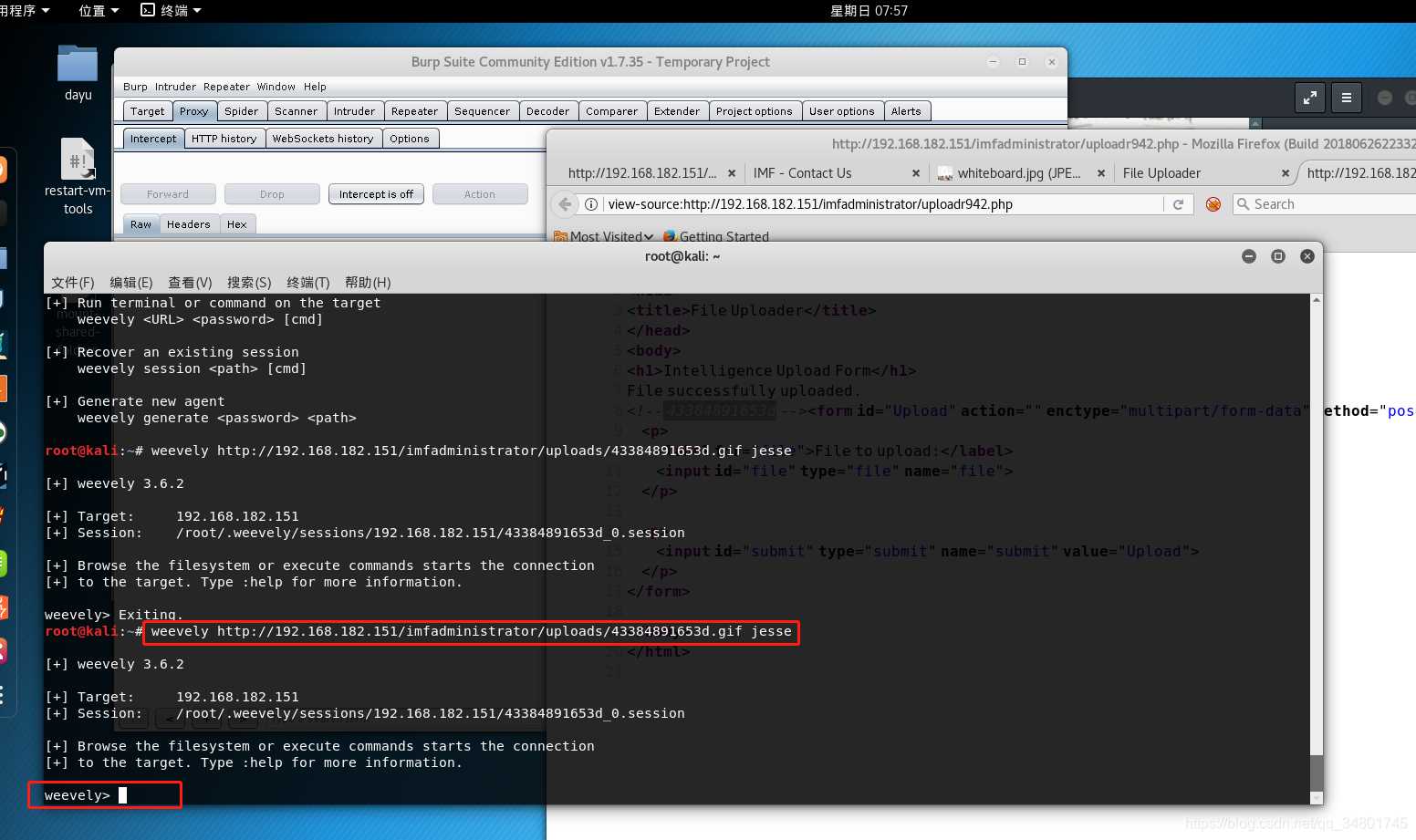The height and width of the screenshot is (840, 1416).
Task: Open the User options tab
Action: tap(841, 111)
